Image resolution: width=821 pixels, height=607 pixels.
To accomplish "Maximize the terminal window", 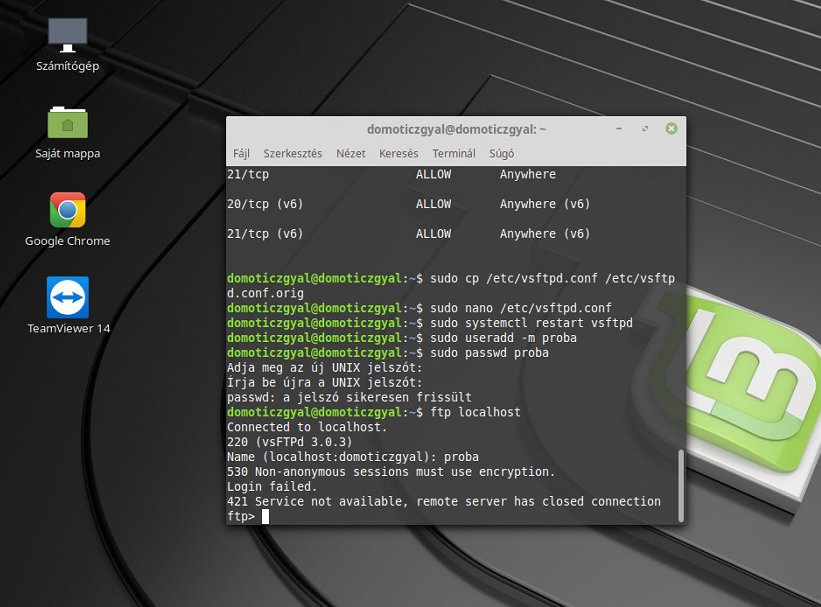I will [645, 129].
